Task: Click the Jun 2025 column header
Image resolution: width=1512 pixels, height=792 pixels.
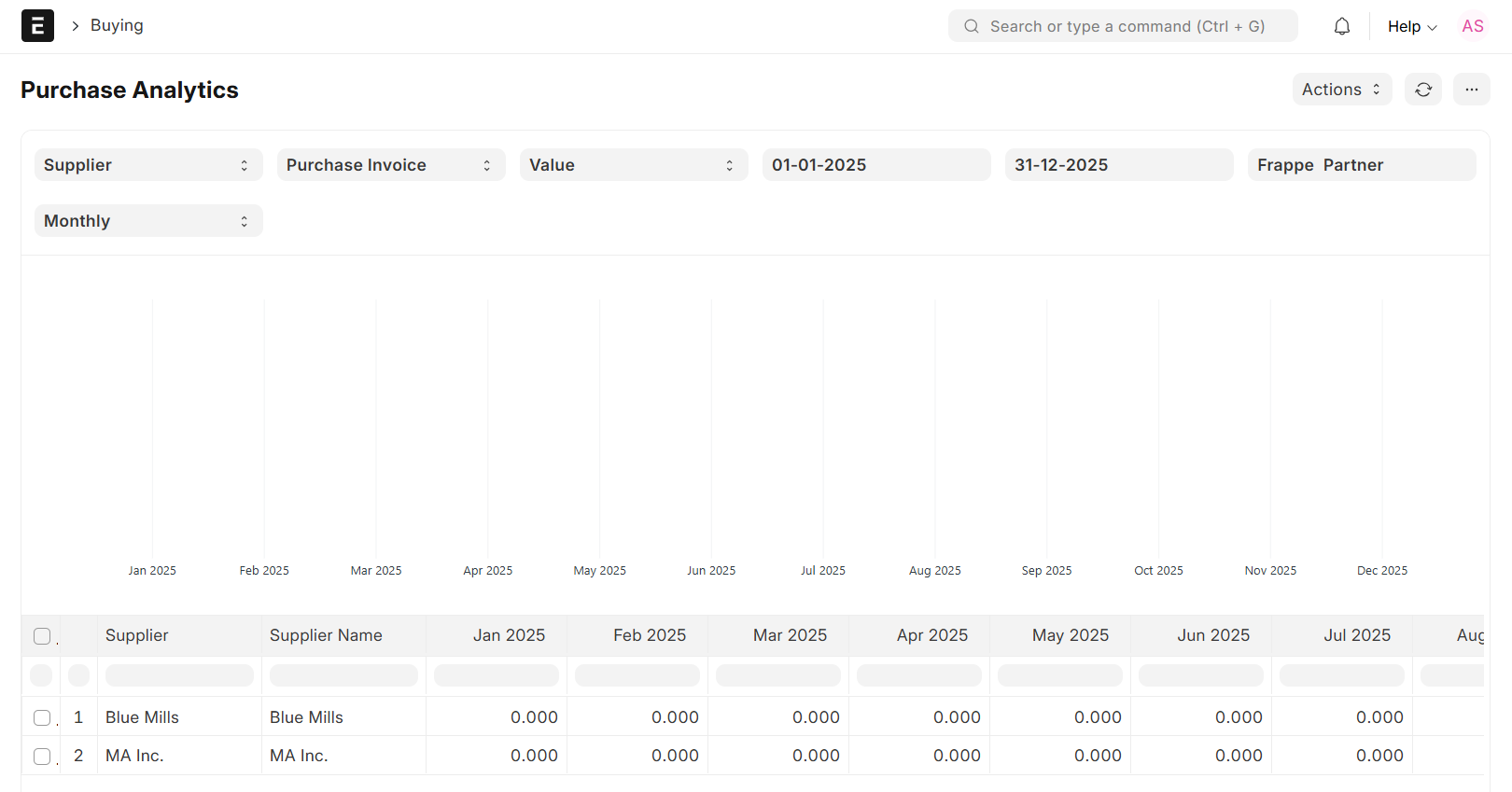Action: pos(1201,635)
